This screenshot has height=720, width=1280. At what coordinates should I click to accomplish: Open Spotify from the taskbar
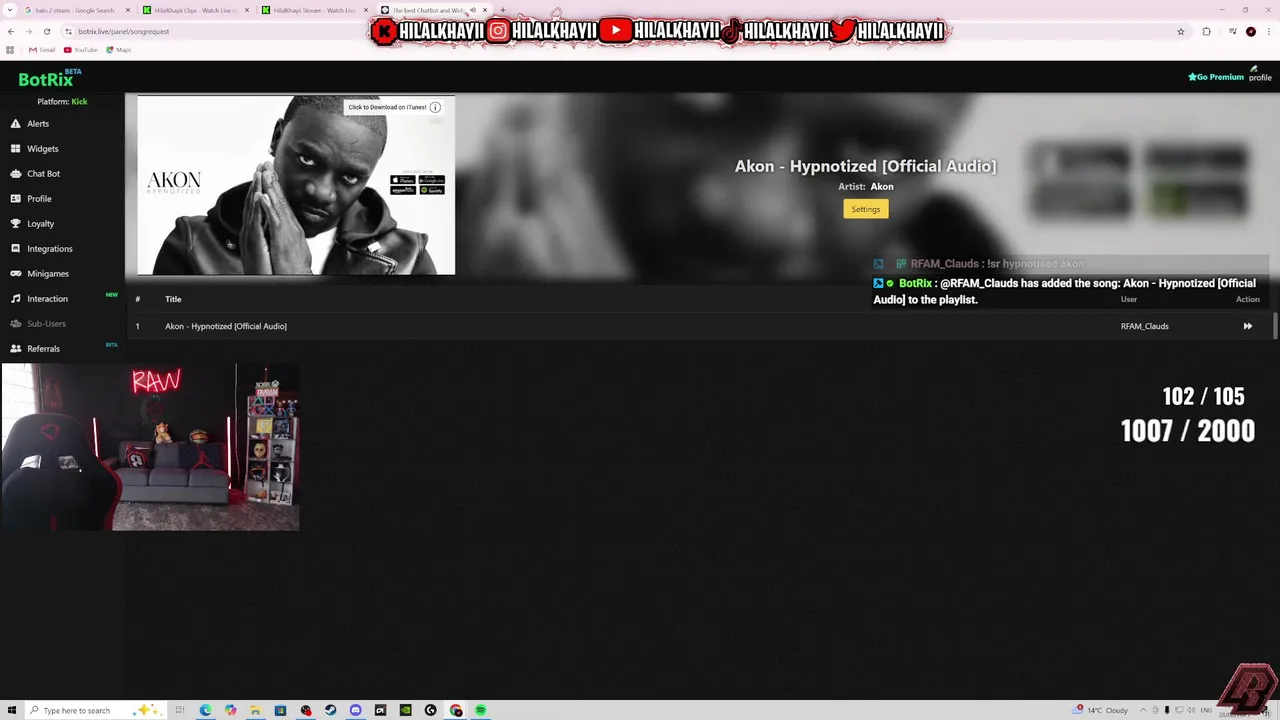480,710
